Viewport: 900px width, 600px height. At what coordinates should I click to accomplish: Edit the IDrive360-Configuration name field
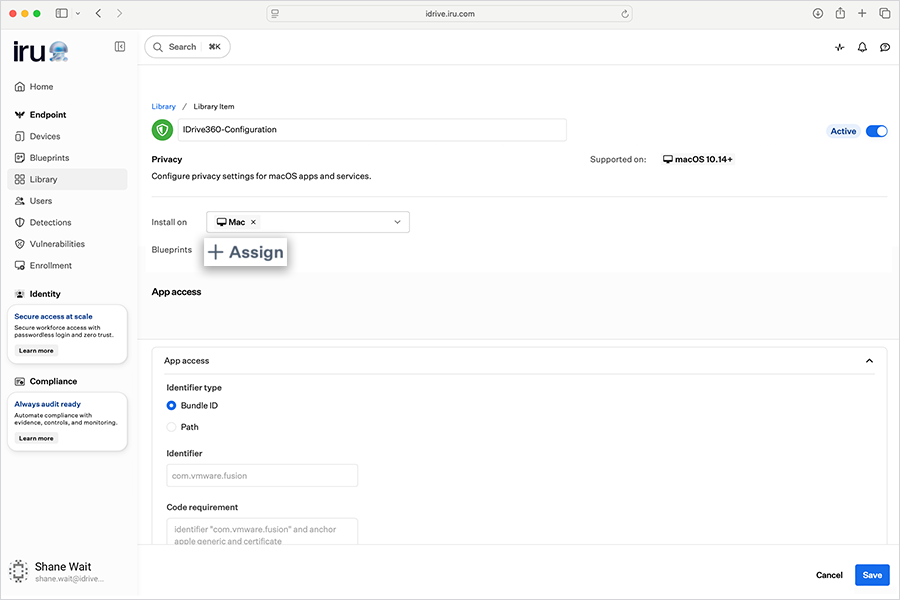coord(372,130)
